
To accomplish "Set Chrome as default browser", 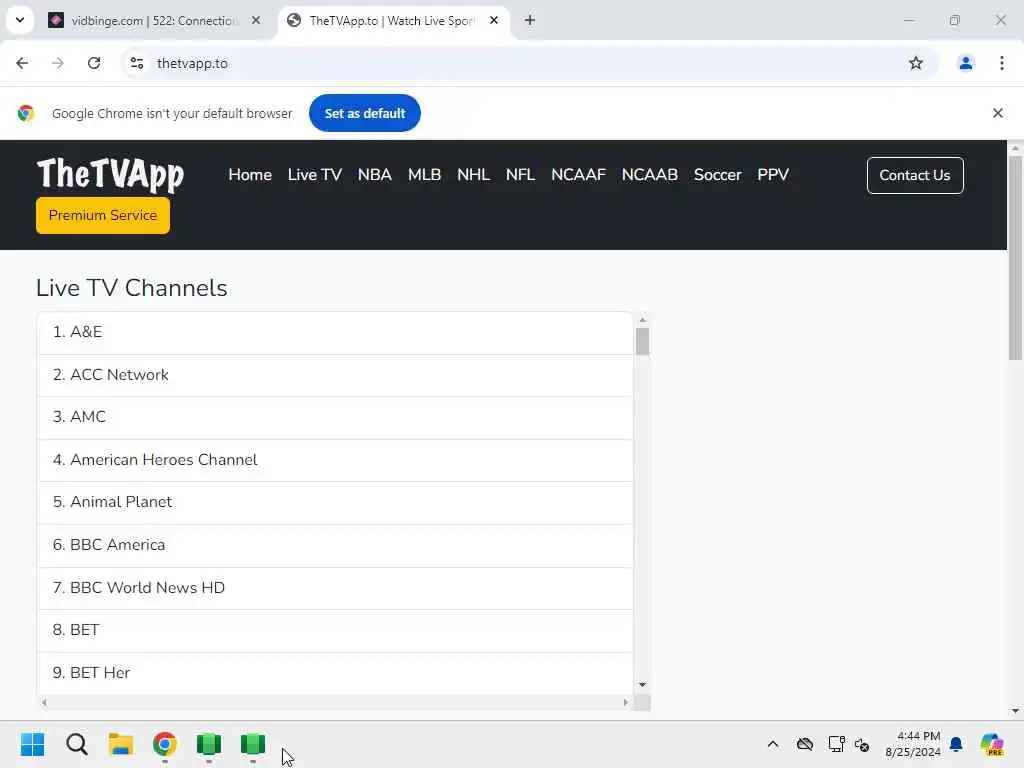I will point(365,113).
